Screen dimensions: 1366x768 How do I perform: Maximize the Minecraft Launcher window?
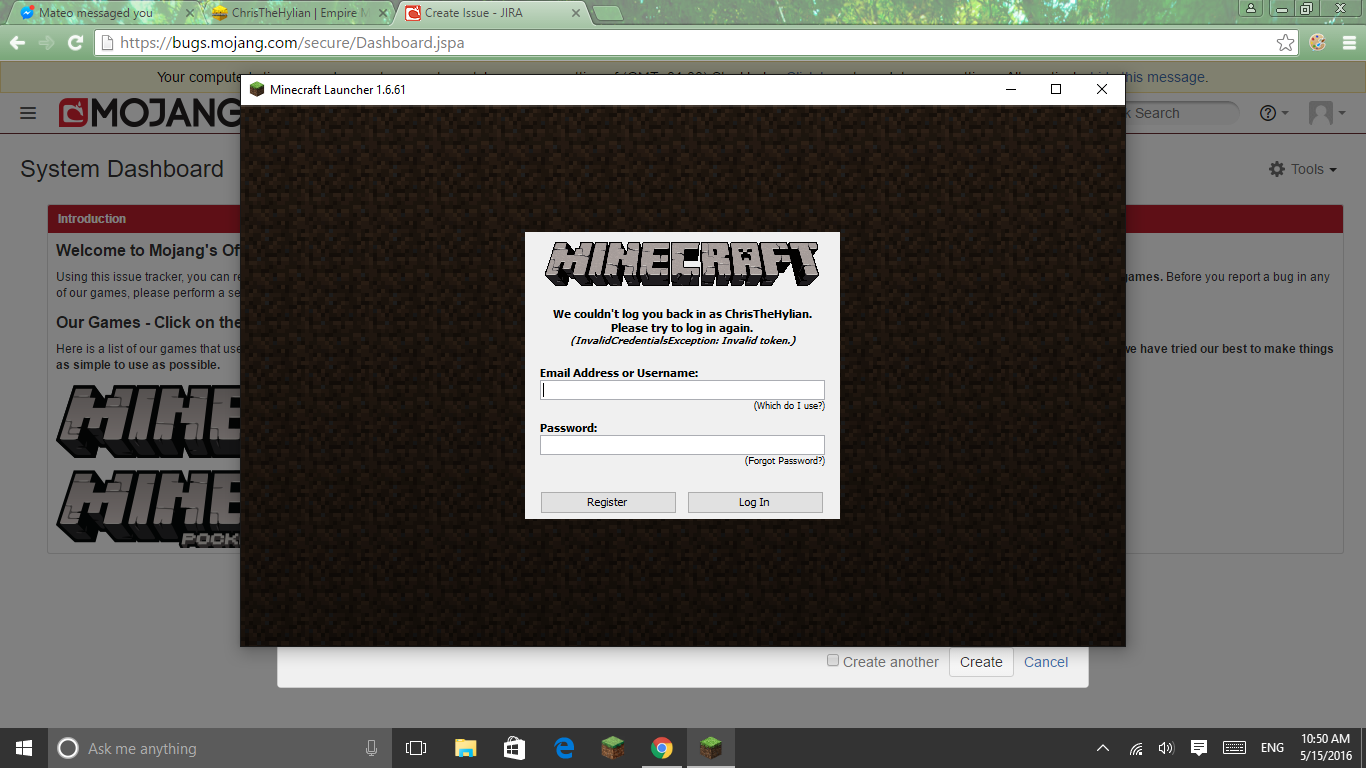coord(1056,89)
